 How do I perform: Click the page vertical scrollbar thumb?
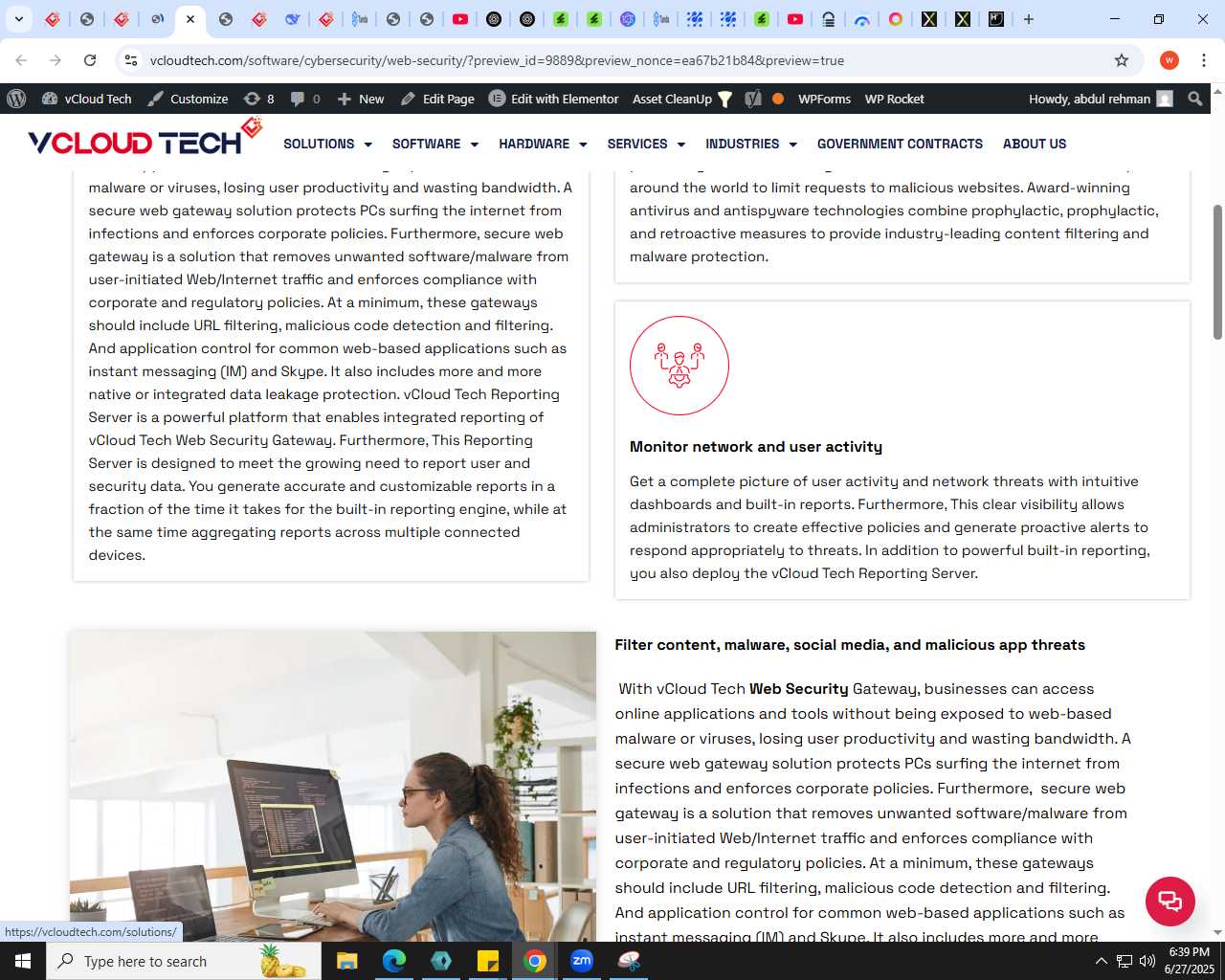pyautogui.click(x=1217, y=272)
